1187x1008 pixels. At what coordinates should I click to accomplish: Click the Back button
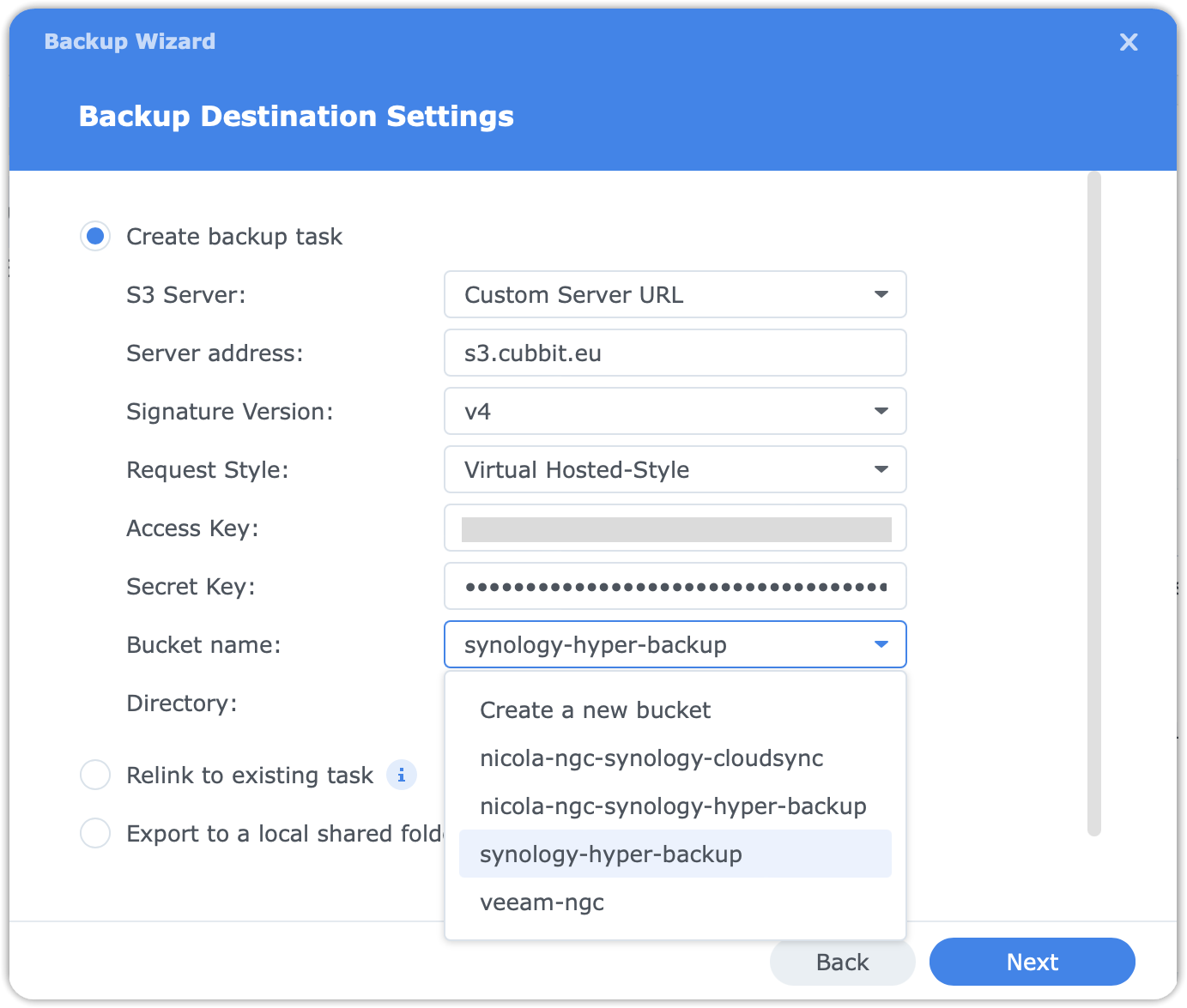842,962
